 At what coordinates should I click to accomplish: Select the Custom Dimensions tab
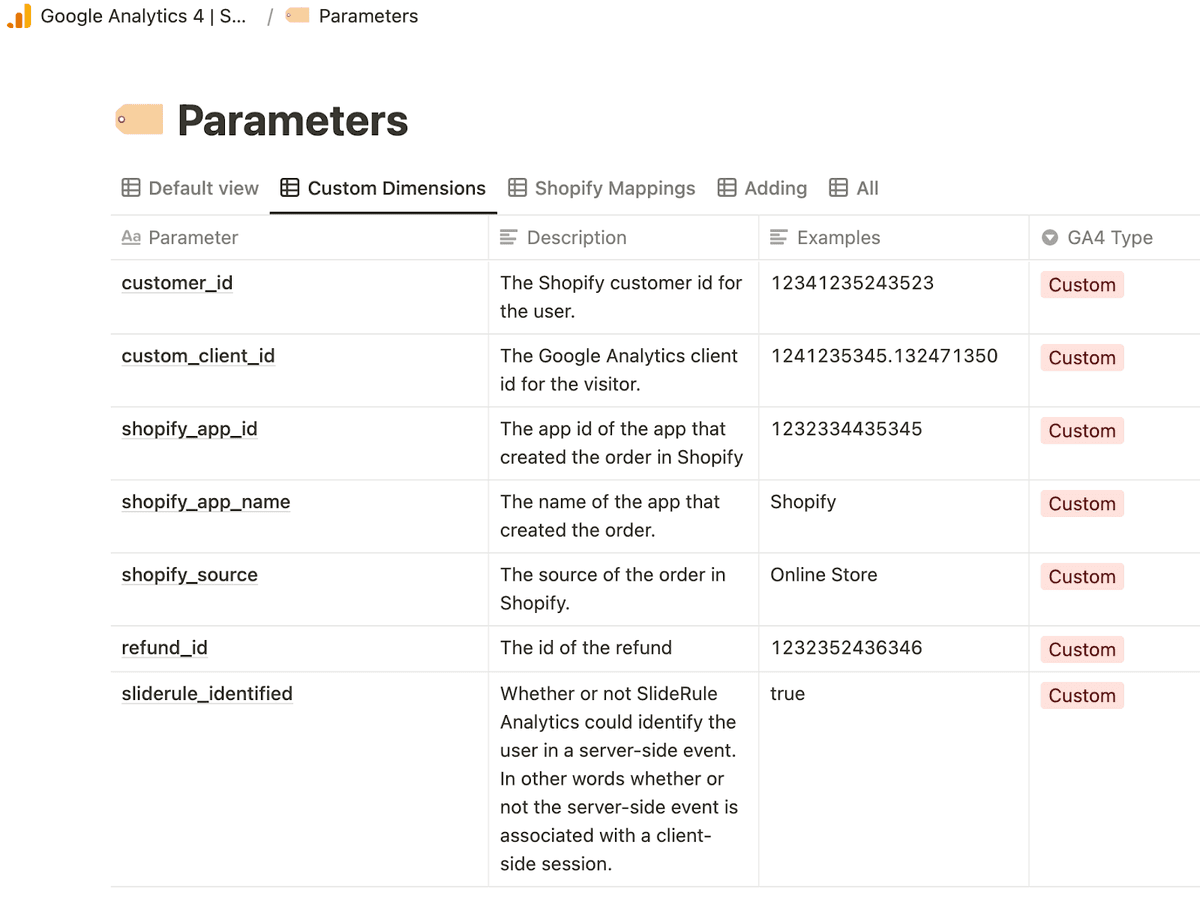(383, 188)
